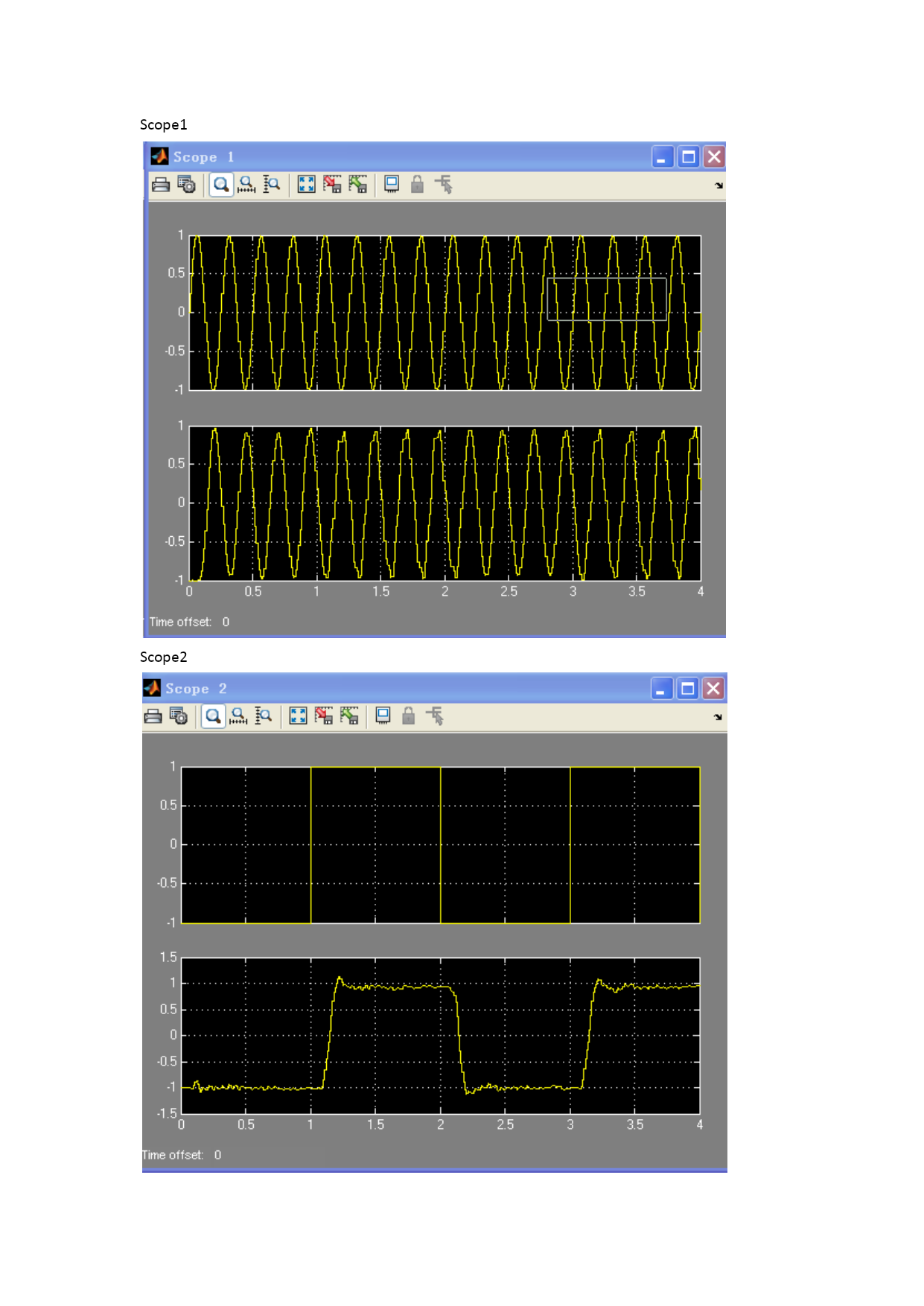Click the upper sine wave plot in Scope 1

click(x=445, y=313)
